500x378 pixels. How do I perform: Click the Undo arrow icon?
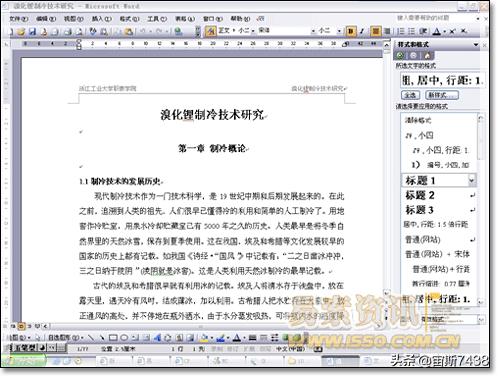[x=143, y=32]
